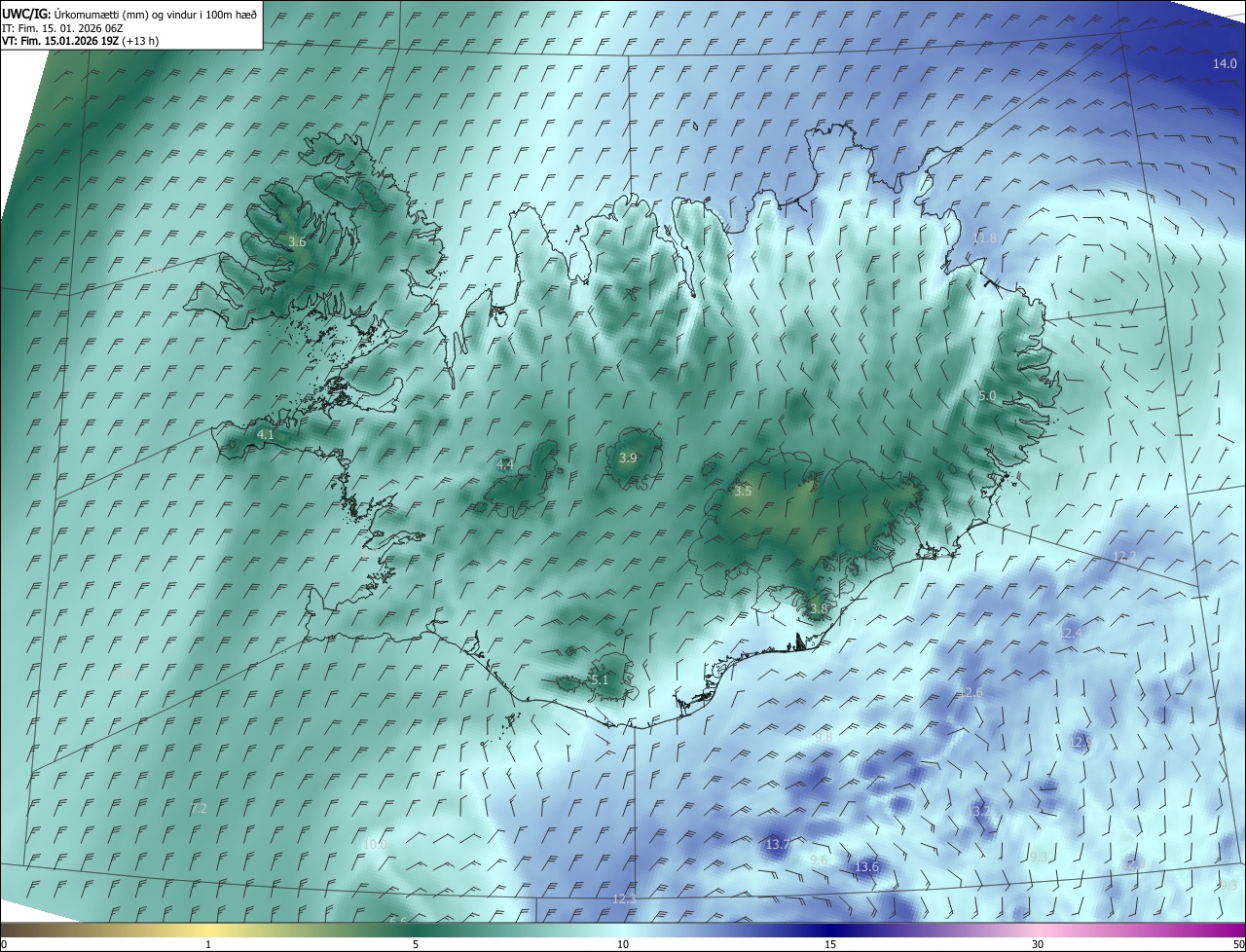The image size is (1246, 952).
Task: Click the initial time line 'IT: Fim. 15. 01. 2026 06Z'
Action: point(62,27)
